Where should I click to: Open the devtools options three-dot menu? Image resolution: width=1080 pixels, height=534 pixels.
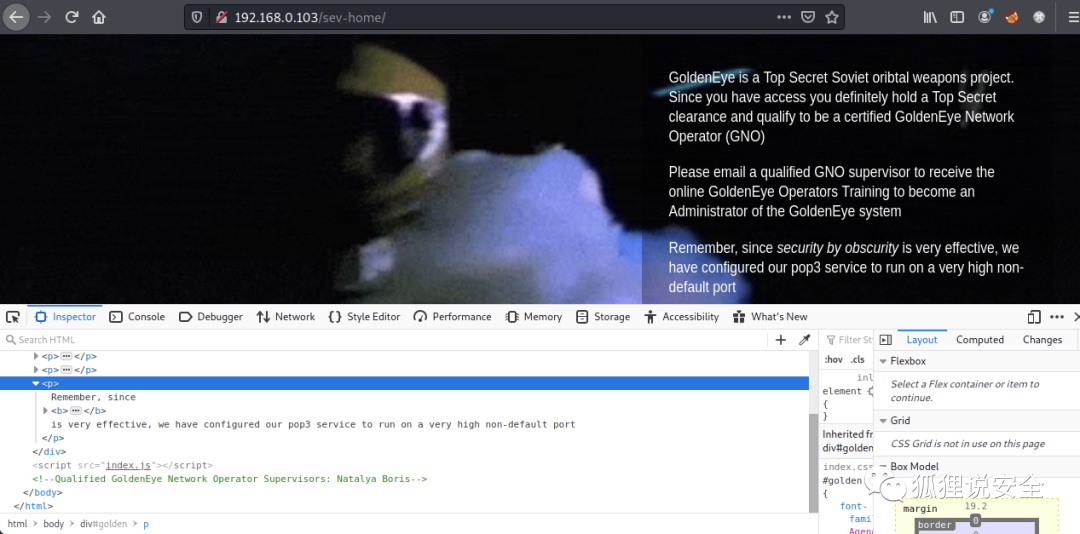1057,317
